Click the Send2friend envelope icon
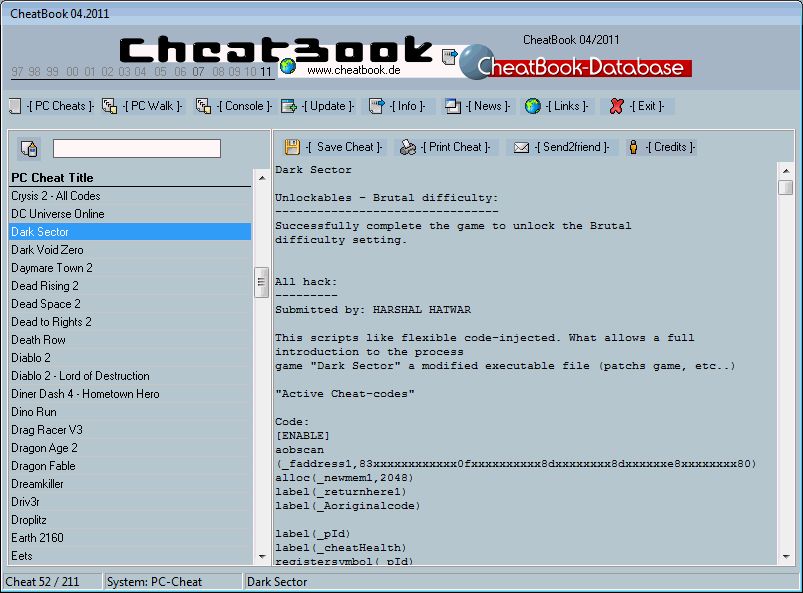The width and height of the screenshot is (803, 593). (521, 147)
